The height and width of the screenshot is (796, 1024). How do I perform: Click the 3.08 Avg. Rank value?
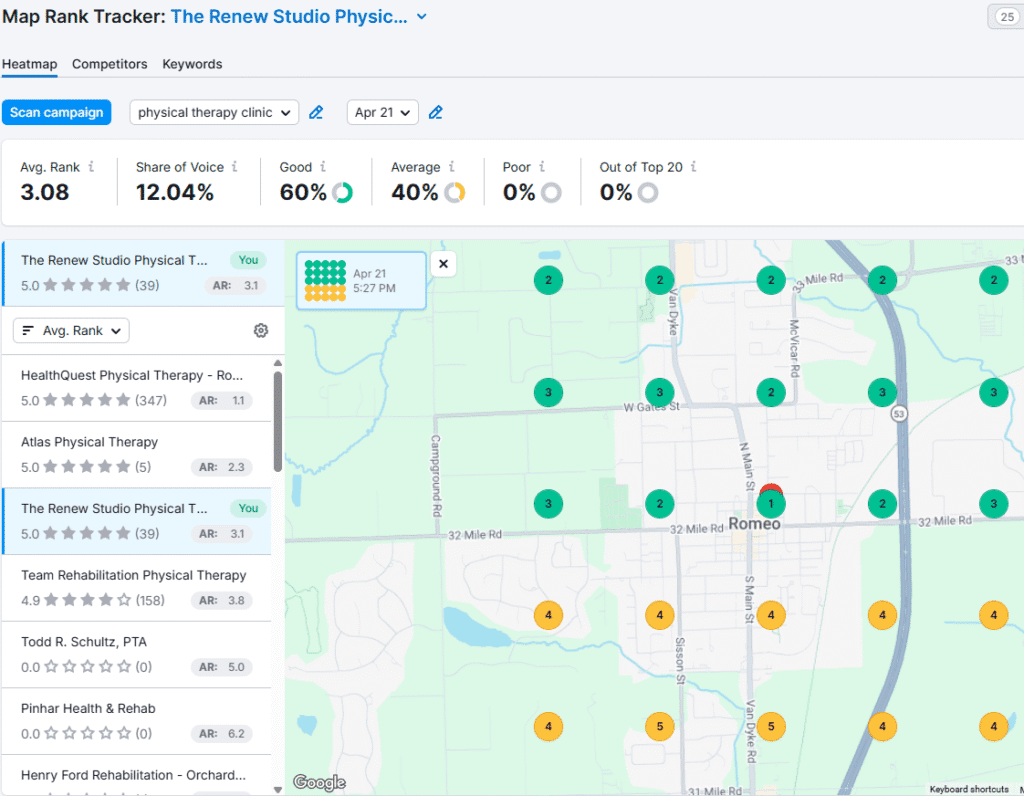coord(44,193)
